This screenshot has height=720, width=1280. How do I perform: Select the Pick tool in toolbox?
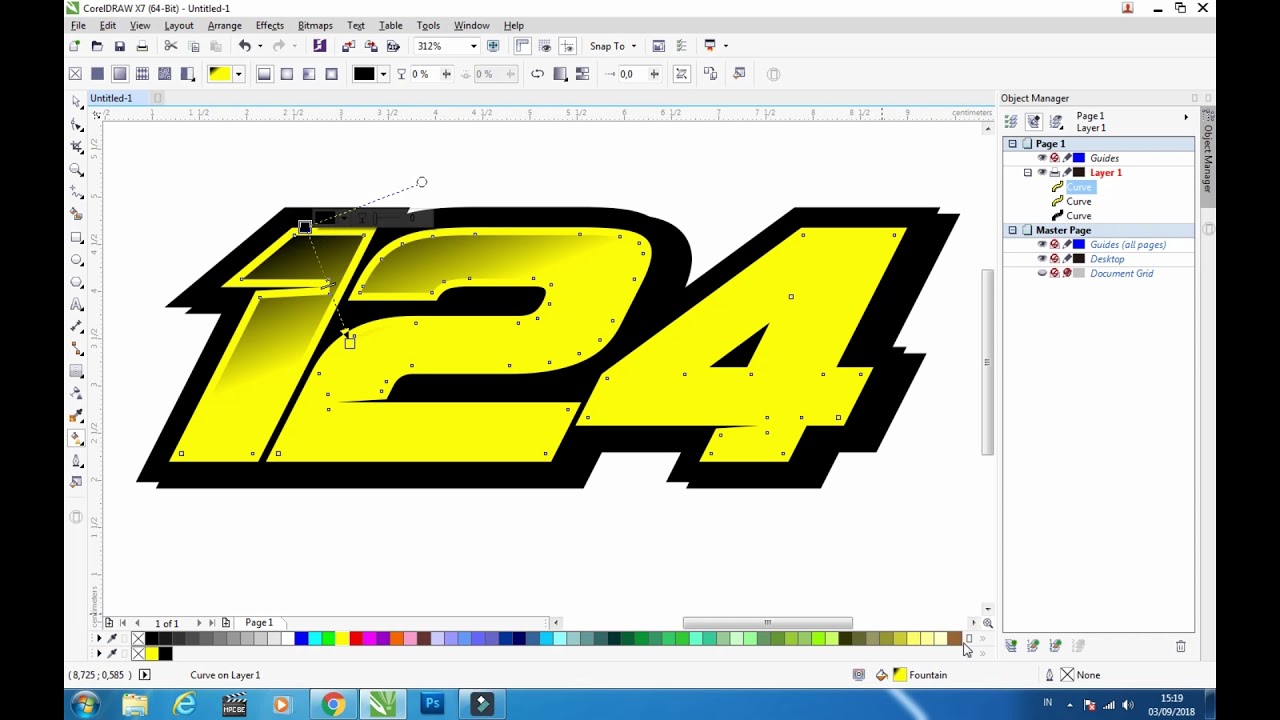[77, 103]
